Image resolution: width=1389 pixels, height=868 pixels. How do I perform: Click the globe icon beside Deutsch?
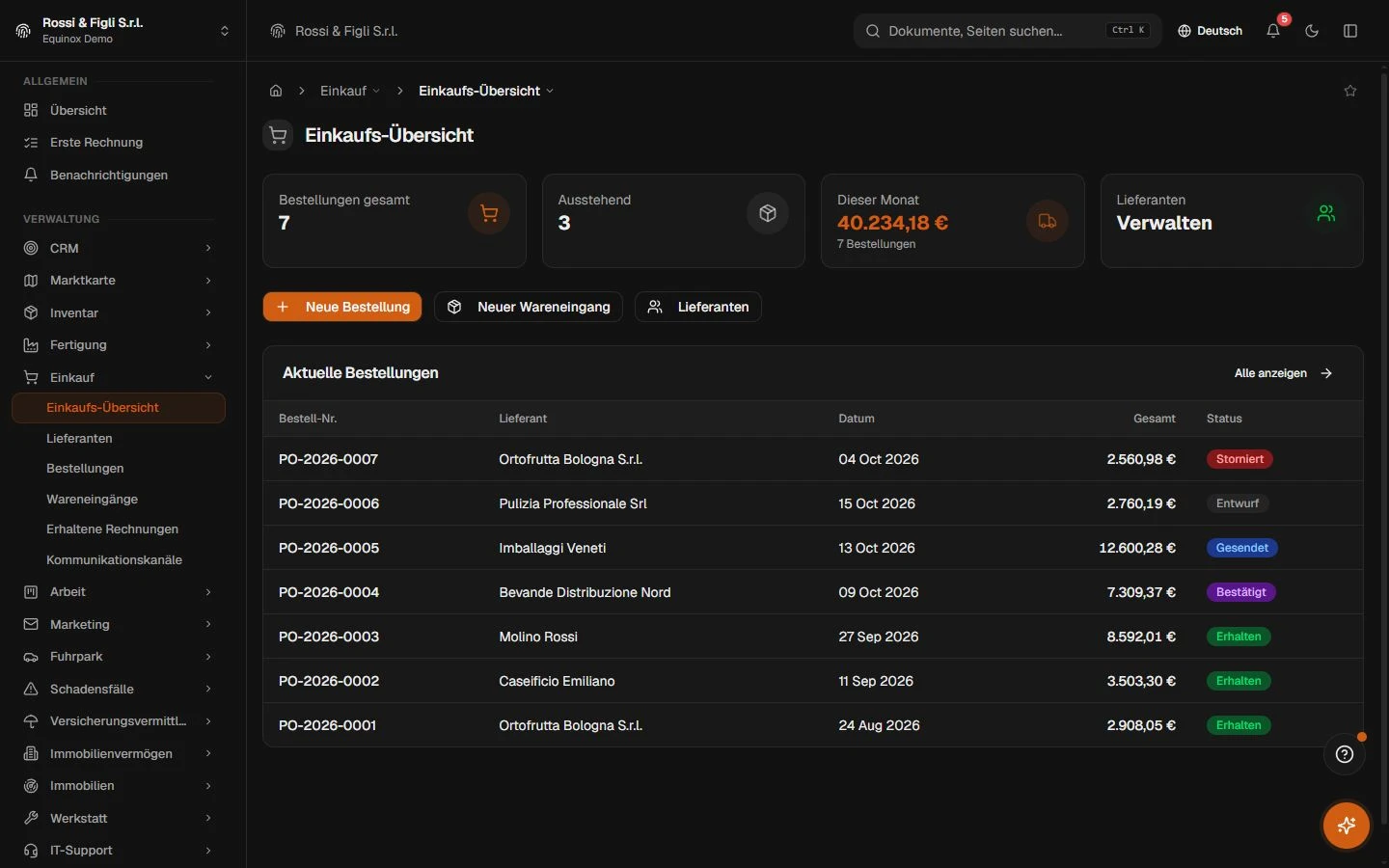tap(1185, 31)
